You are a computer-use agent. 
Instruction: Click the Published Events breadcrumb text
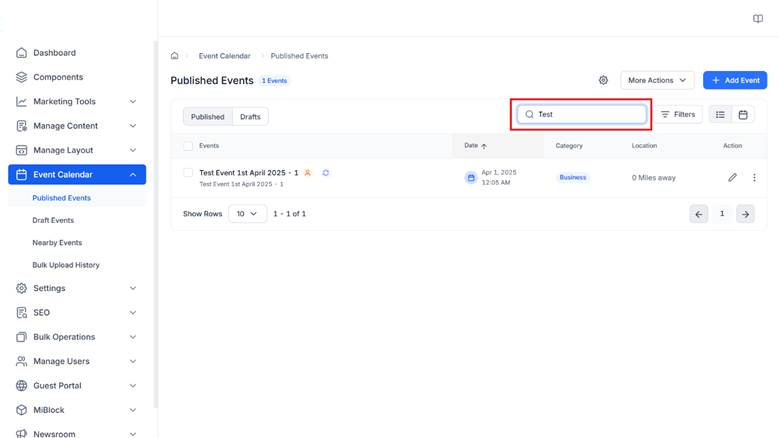pyautogui.click(x=299, y=56)
